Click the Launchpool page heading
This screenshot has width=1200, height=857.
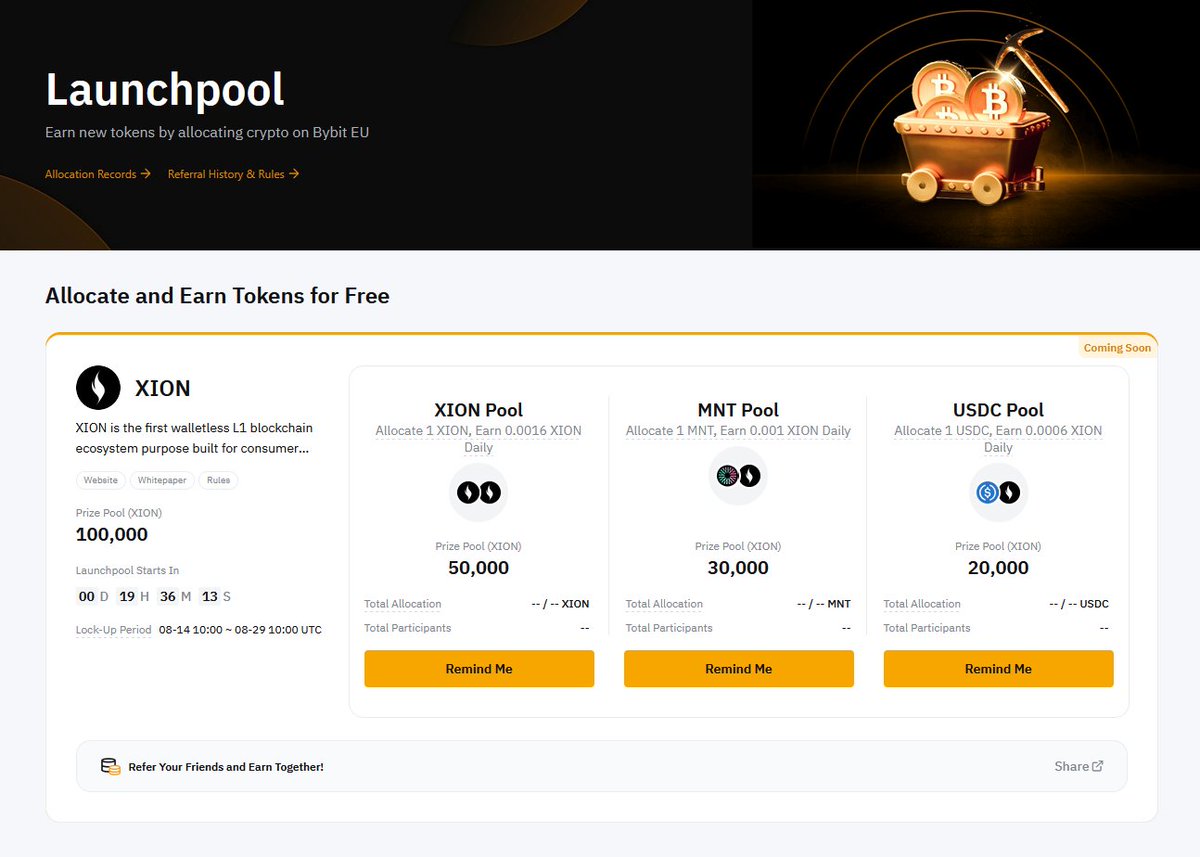(x=165, y=90)
